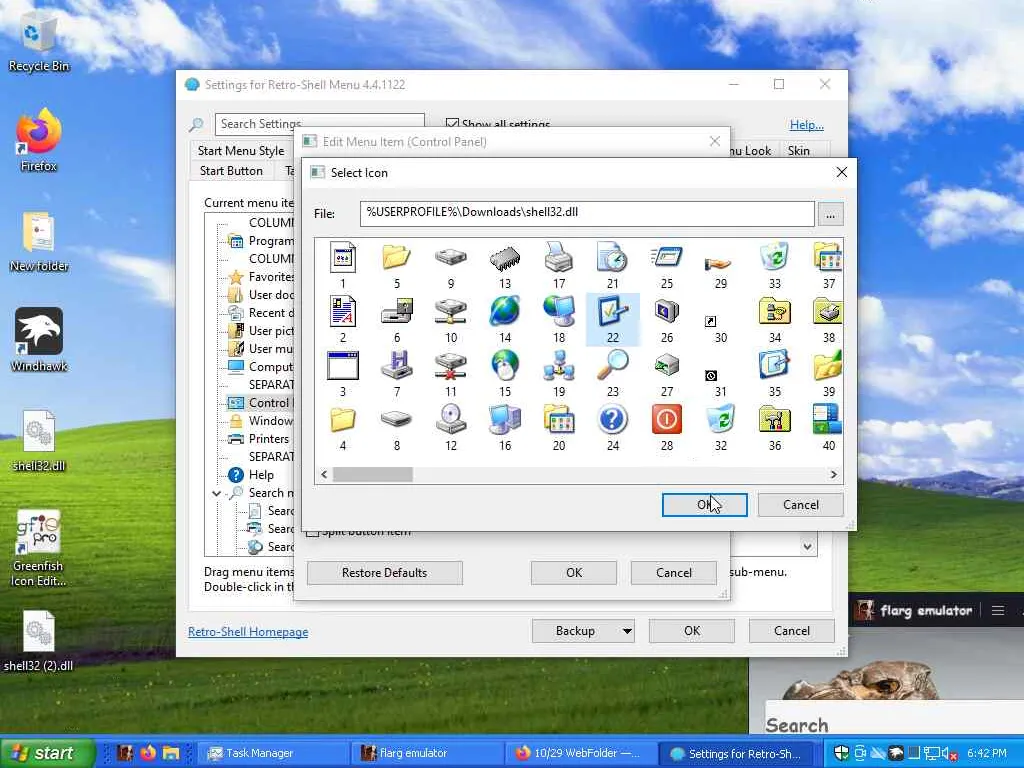Open Greenfish Icon Editor desktop shortcut
1024x768 pixels.
pos(39,549)
